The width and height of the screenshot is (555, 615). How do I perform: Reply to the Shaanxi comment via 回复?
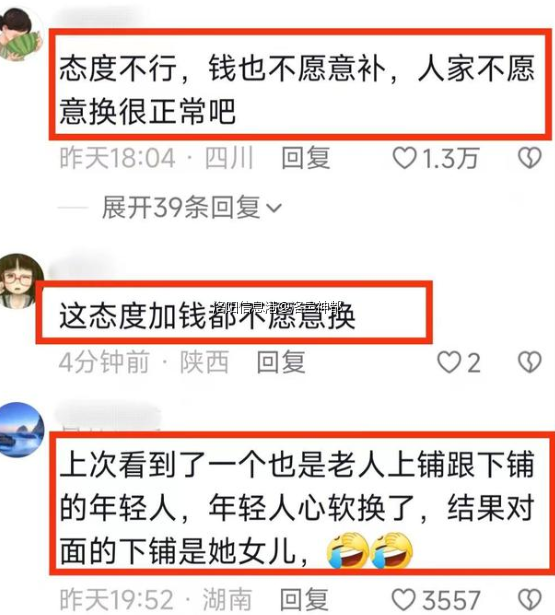click(281, 362)
